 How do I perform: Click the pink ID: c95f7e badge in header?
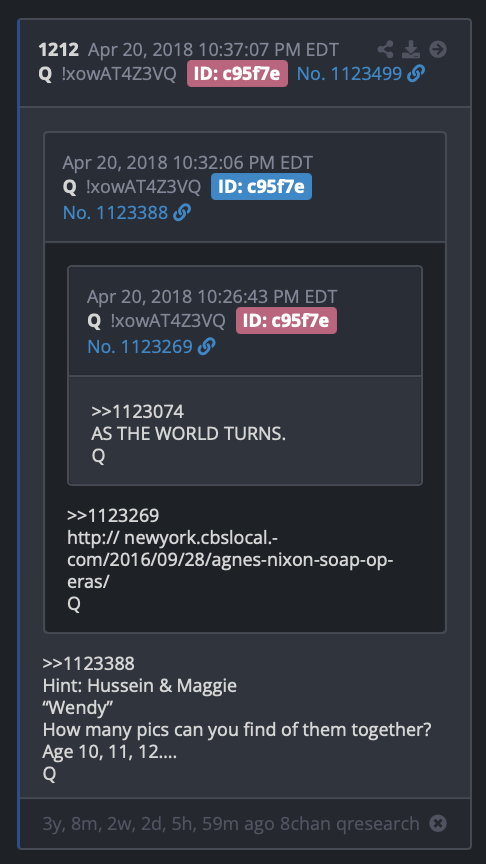pyautogui.click(x=237, y=74)
